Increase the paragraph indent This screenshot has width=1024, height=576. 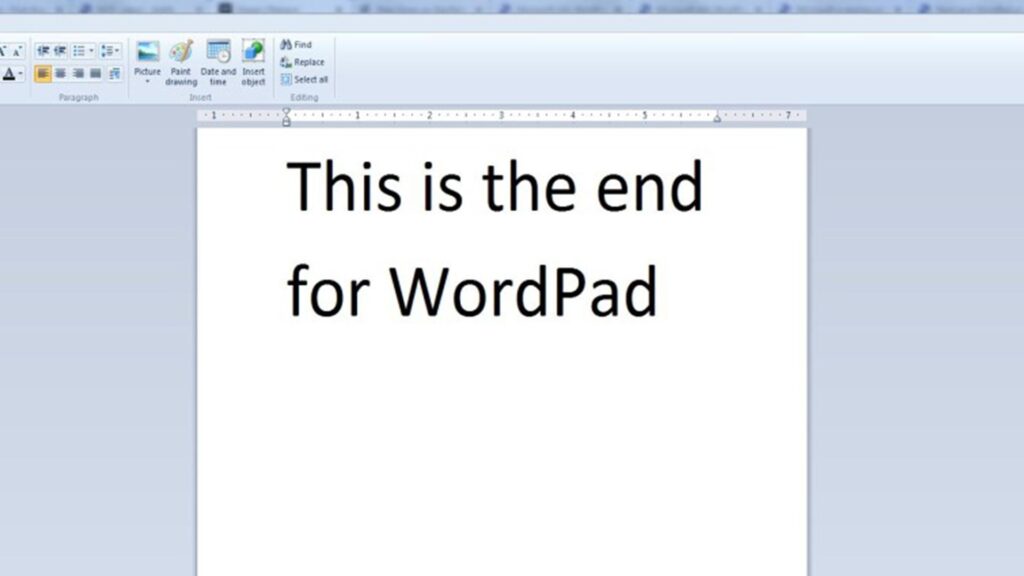58,48
